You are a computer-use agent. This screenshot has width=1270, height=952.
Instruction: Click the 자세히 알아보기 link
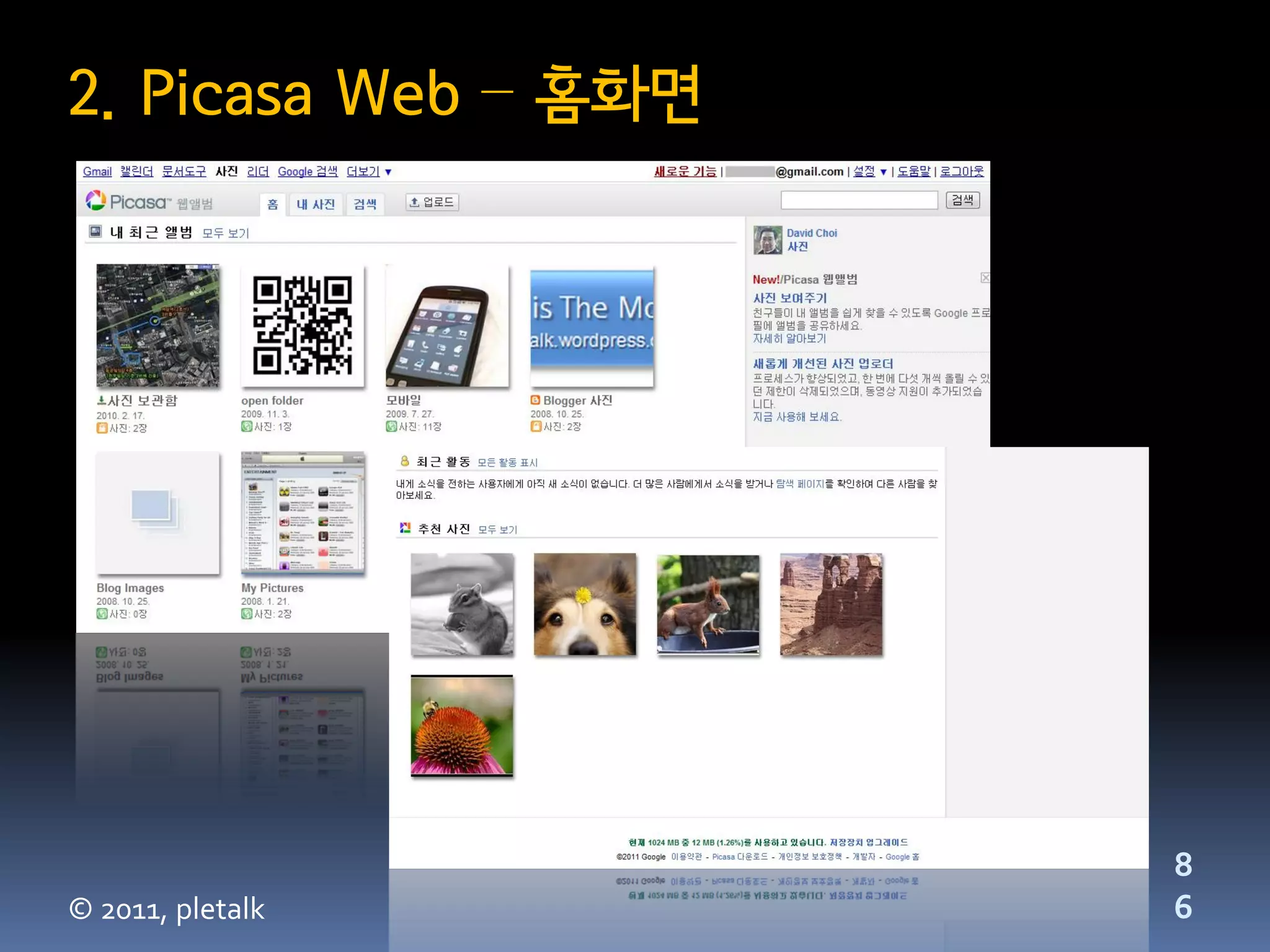pos(789,338)
